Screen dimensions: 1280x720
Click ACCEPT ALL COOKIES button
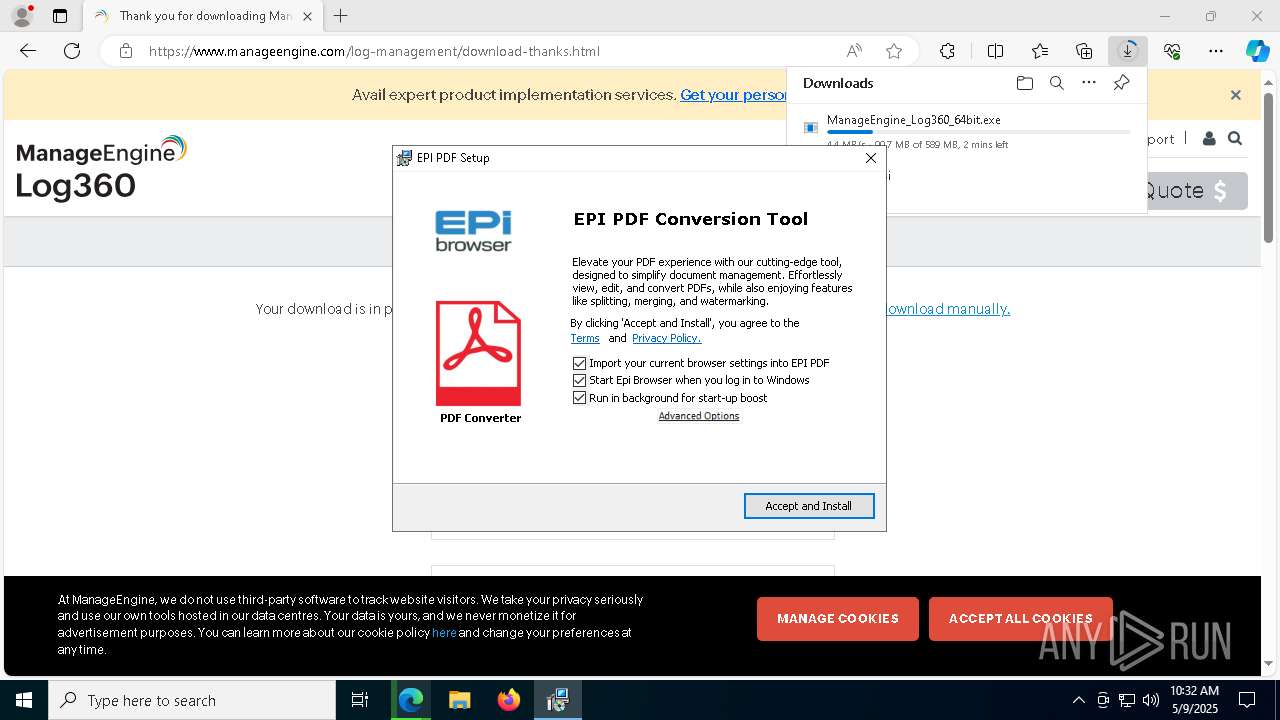(x=1021, y=619)
